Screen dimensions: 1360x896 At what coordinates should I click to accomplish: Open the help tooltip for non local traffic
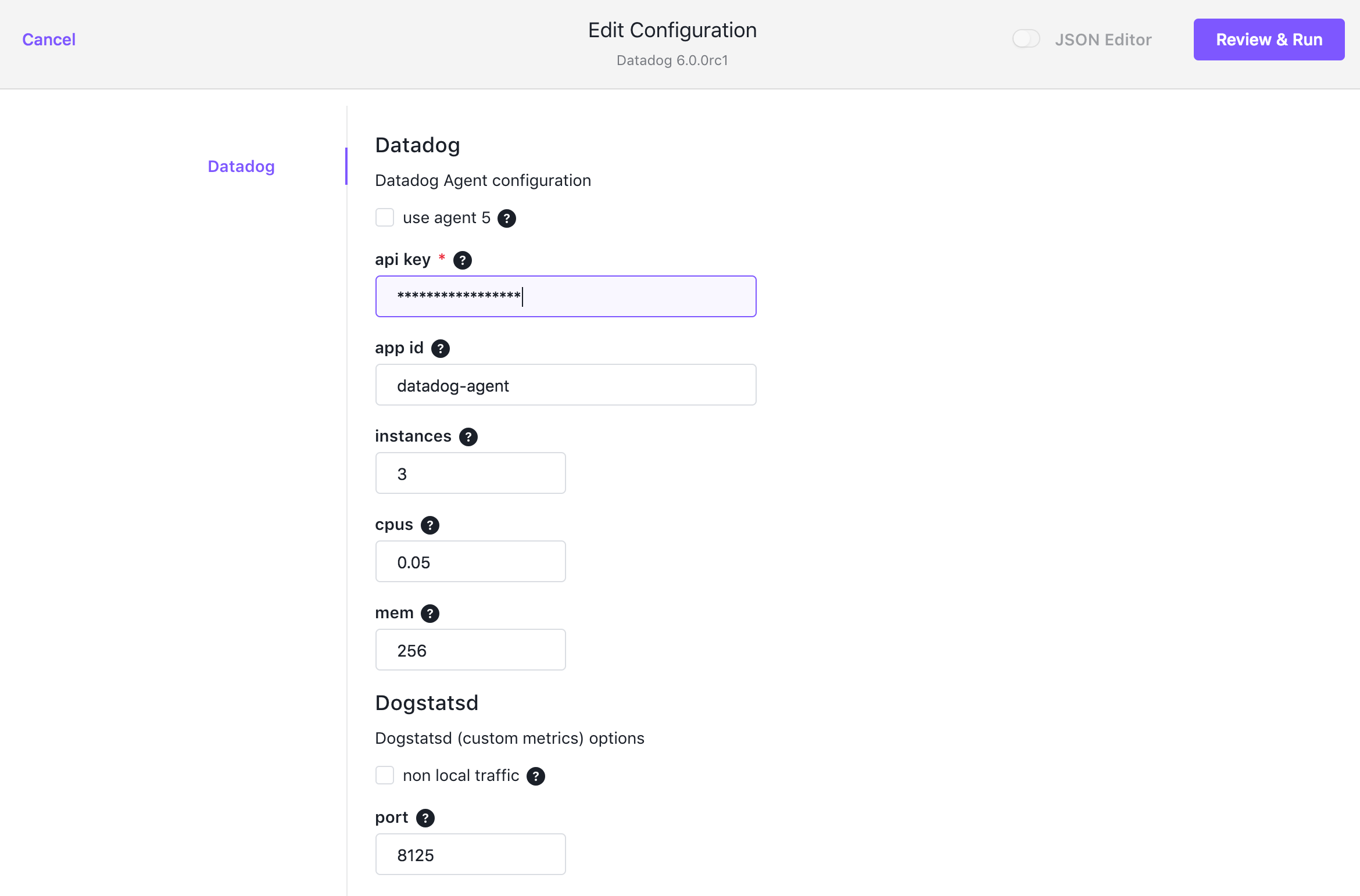[x=535, y=776]
